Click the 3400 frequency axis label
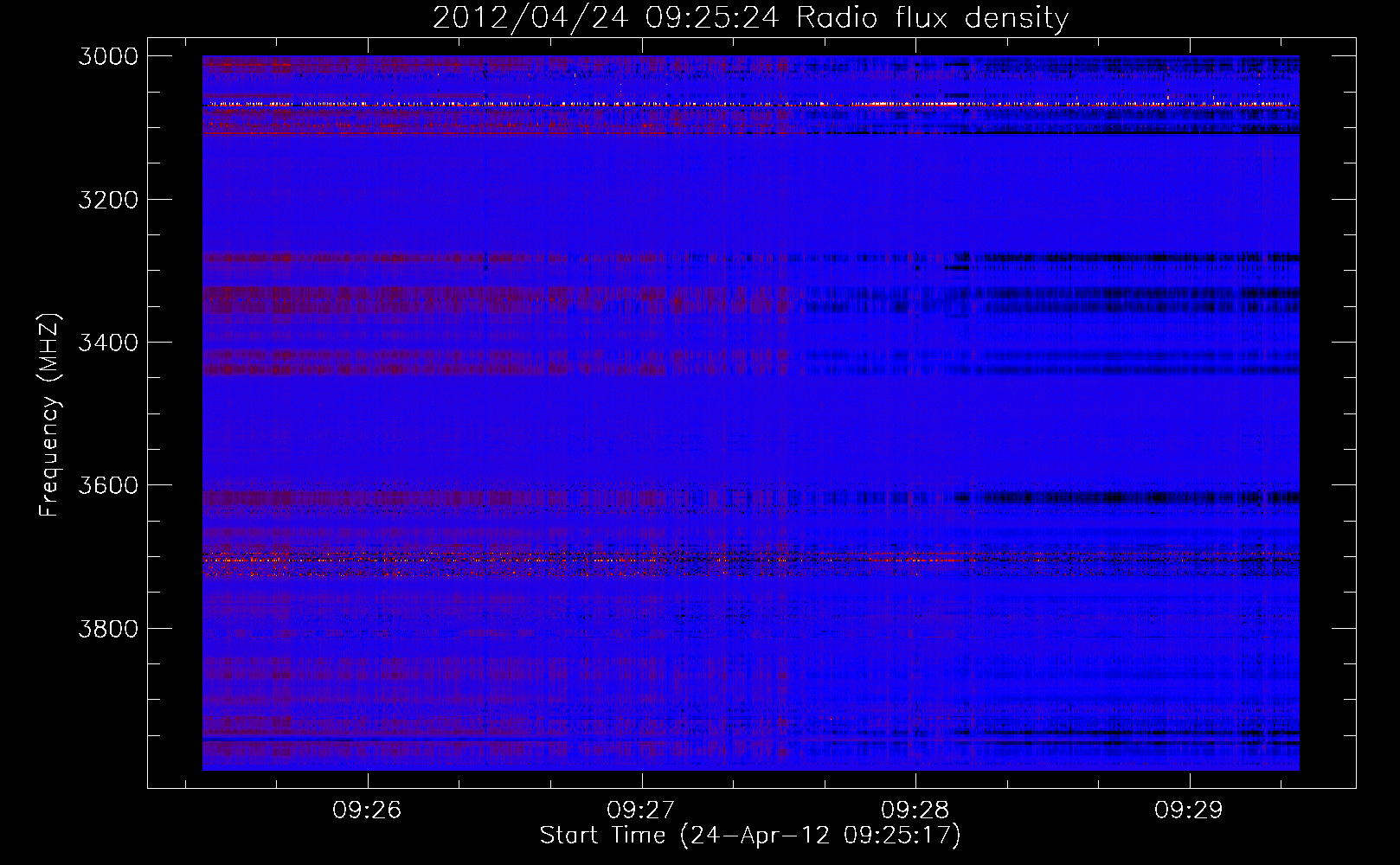Screen dimensions: 1400x865 [108, 343]
